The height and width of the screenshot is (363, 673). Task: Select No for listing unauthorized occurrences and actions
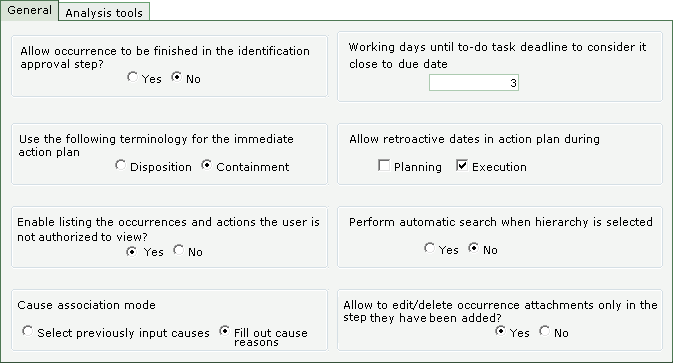[178, 250]
